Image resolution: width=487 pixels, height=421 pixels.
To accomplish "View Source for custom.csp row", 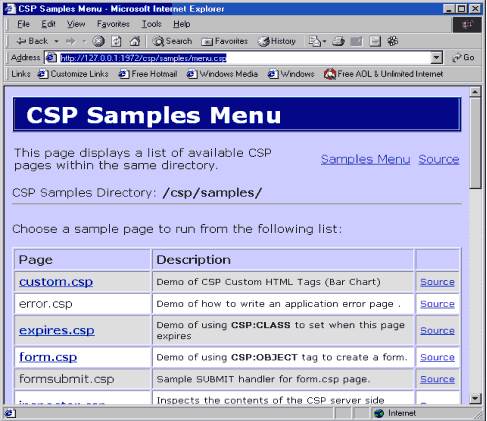I will click(x=437, y=282).
